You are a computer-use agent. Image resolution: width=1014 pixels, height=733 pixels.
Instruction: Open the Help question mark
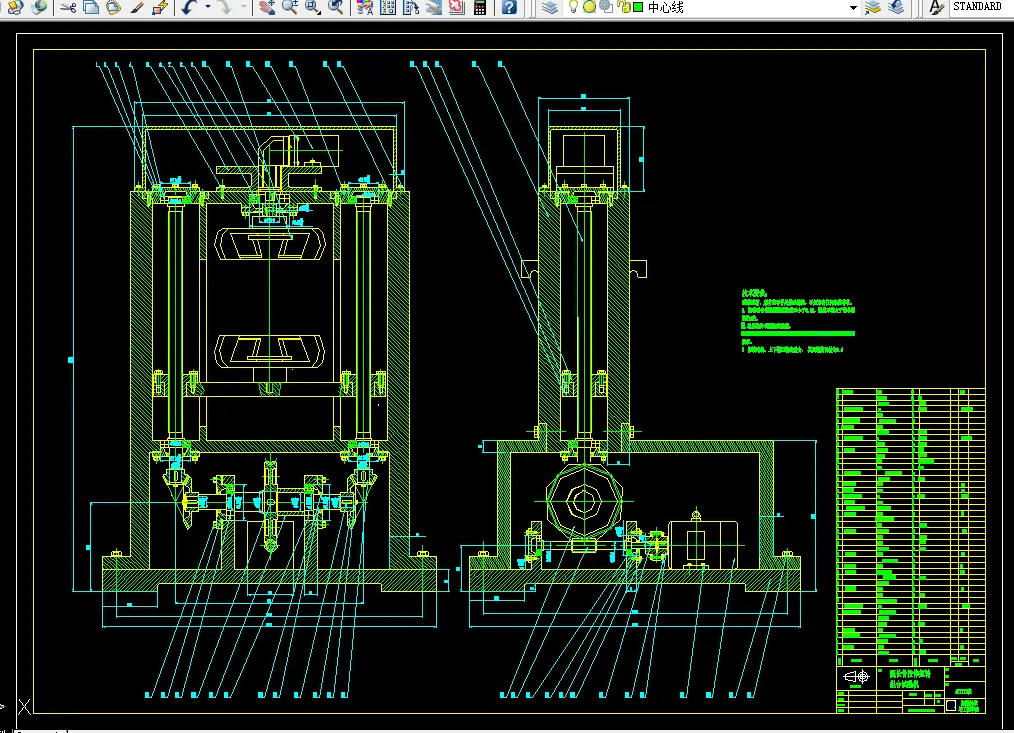(510, 7)
